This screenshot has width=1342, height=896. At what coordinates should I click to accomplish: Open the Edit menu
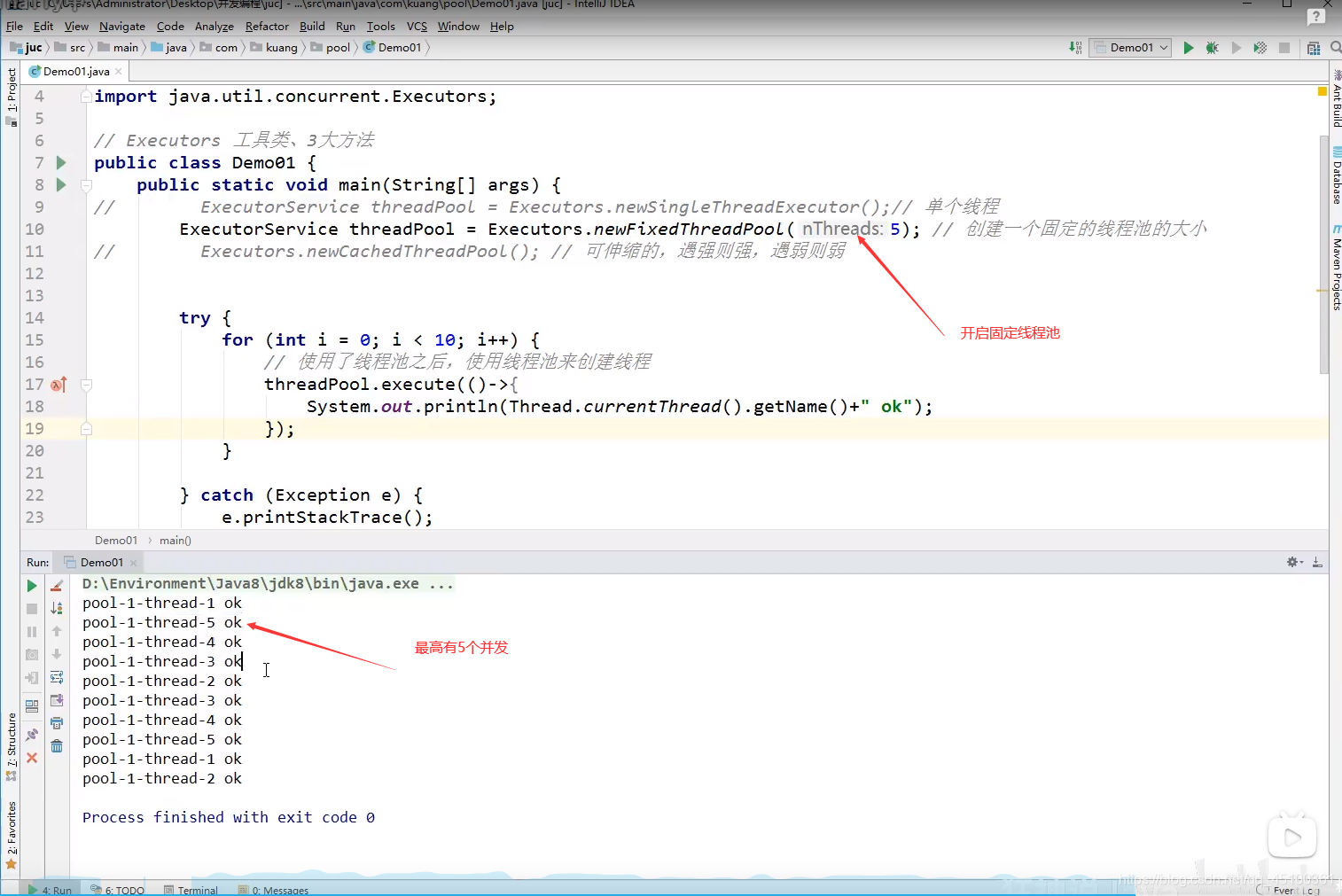coord(43,26)
